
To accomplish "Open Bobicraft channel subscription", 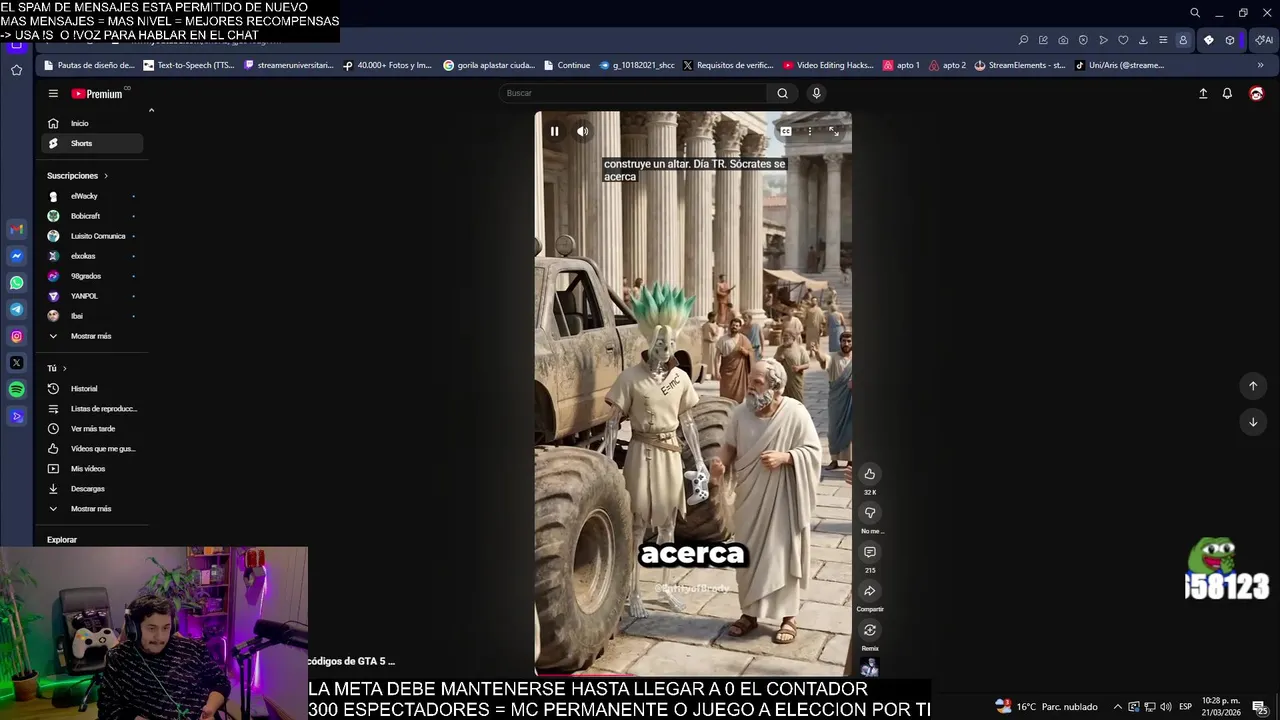I will [x=92, y=216].
